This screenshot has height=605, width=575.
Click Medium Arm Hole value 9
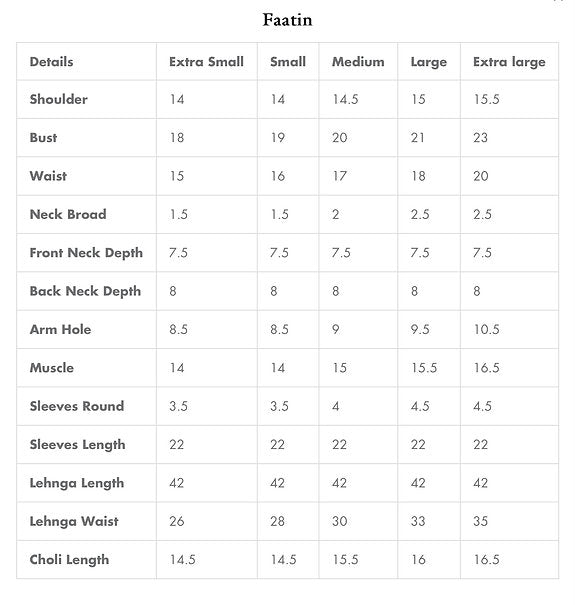pyautogui.click(x=336, y=330)
